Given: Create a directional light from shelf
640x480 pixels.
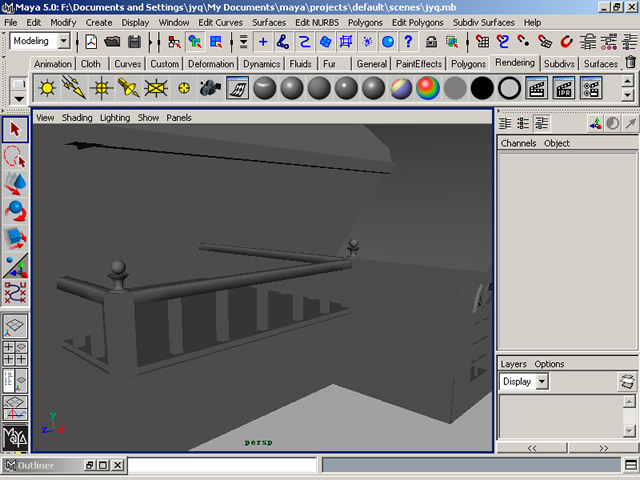Looking at the screenshot, I should click(x=74, y=88).
